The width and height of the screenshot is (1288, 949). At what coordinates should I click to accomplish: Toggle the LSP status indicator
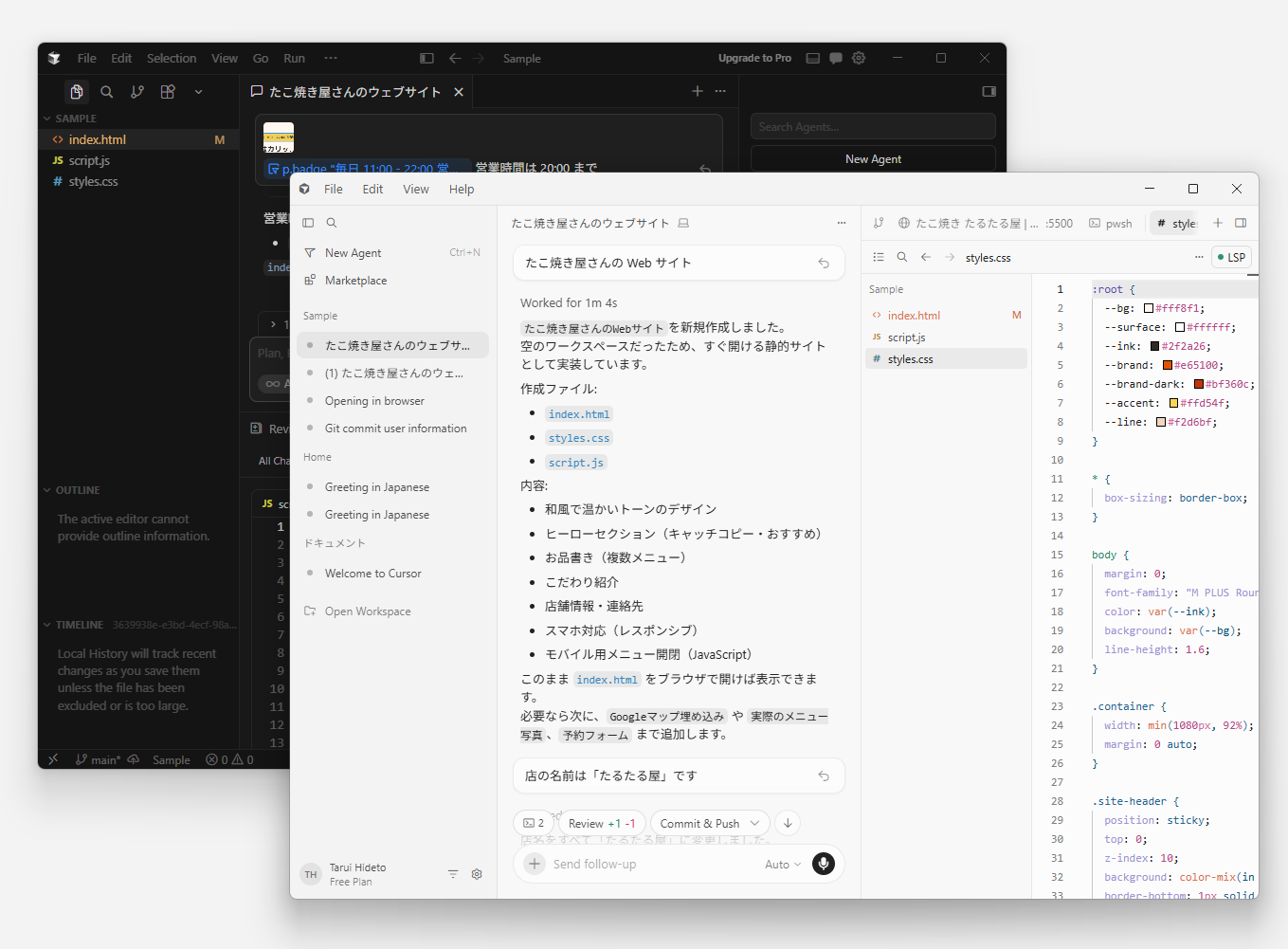click(x=1231, y=257)
